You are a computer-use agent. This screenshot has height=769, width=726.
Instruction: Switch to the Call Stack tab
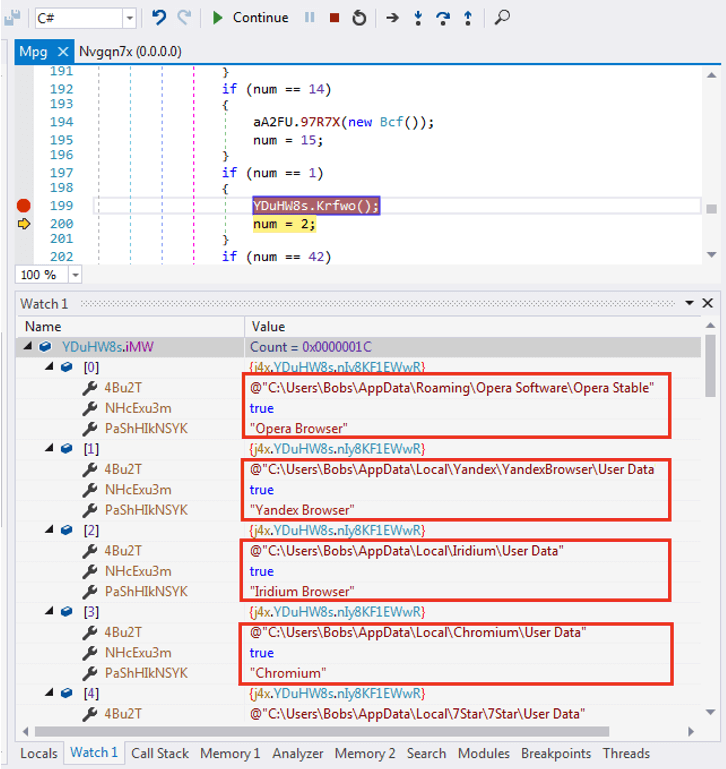pos(160,753)
